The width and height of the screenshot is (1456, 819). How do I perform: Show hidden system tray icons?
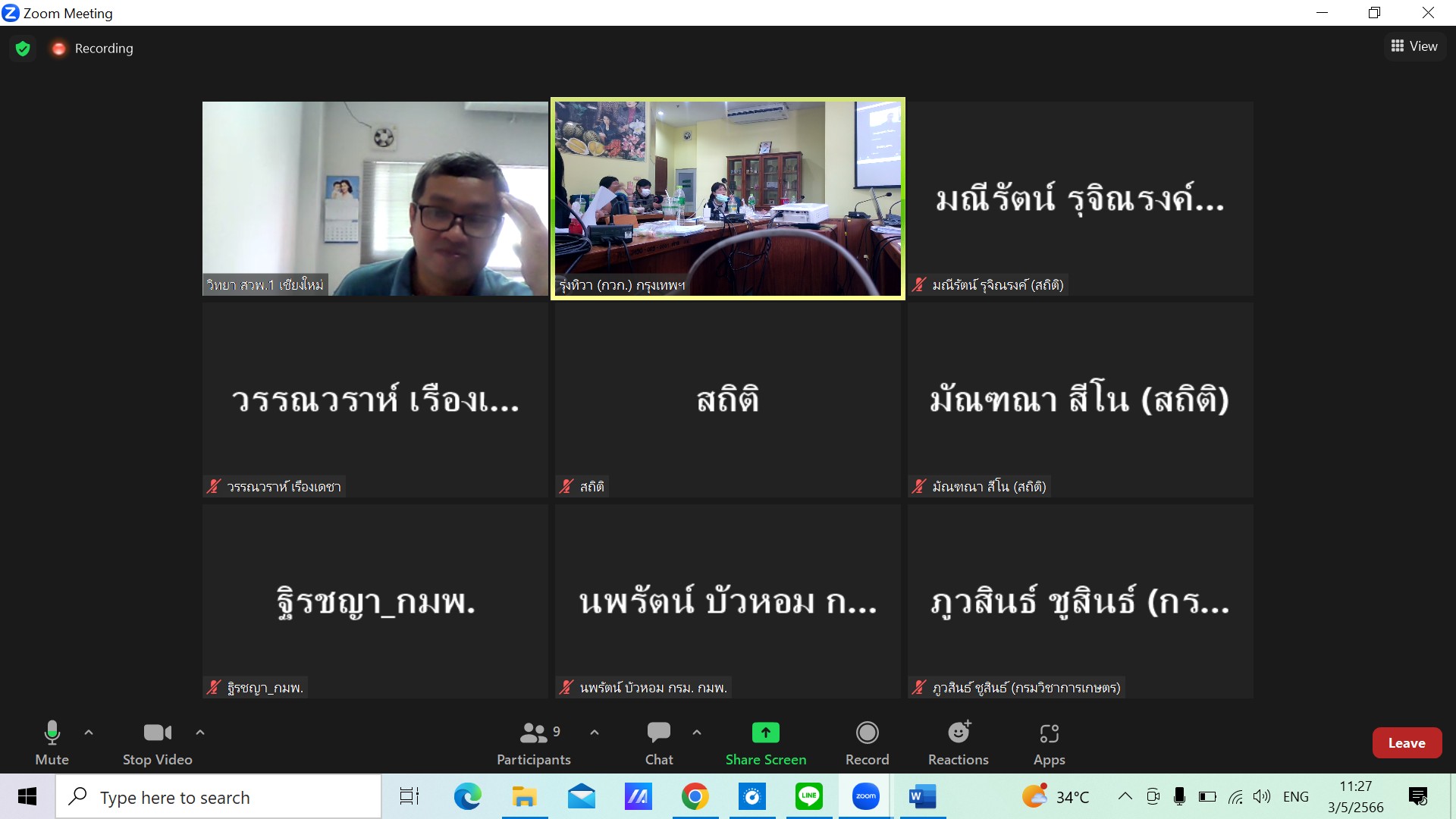point(1125,796)
